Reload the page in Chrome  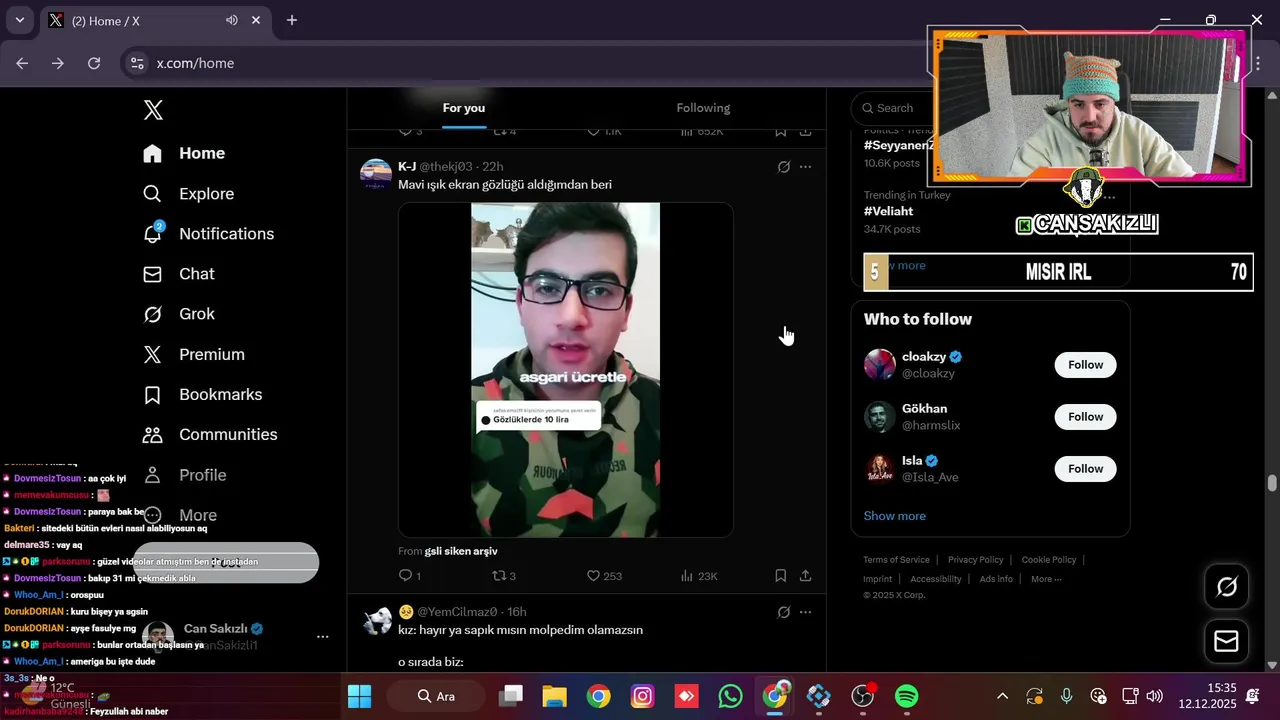point(94,63)
